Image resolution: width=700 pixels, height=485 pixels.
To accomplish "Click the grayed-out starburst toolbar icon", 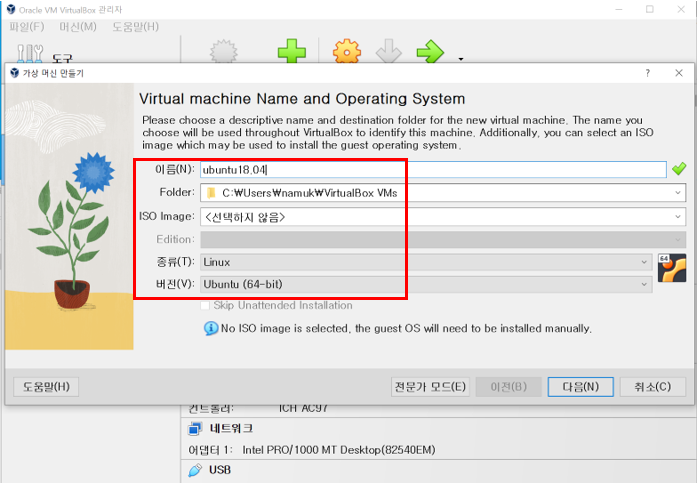I will pyautogui.click(x=223, y=51).
